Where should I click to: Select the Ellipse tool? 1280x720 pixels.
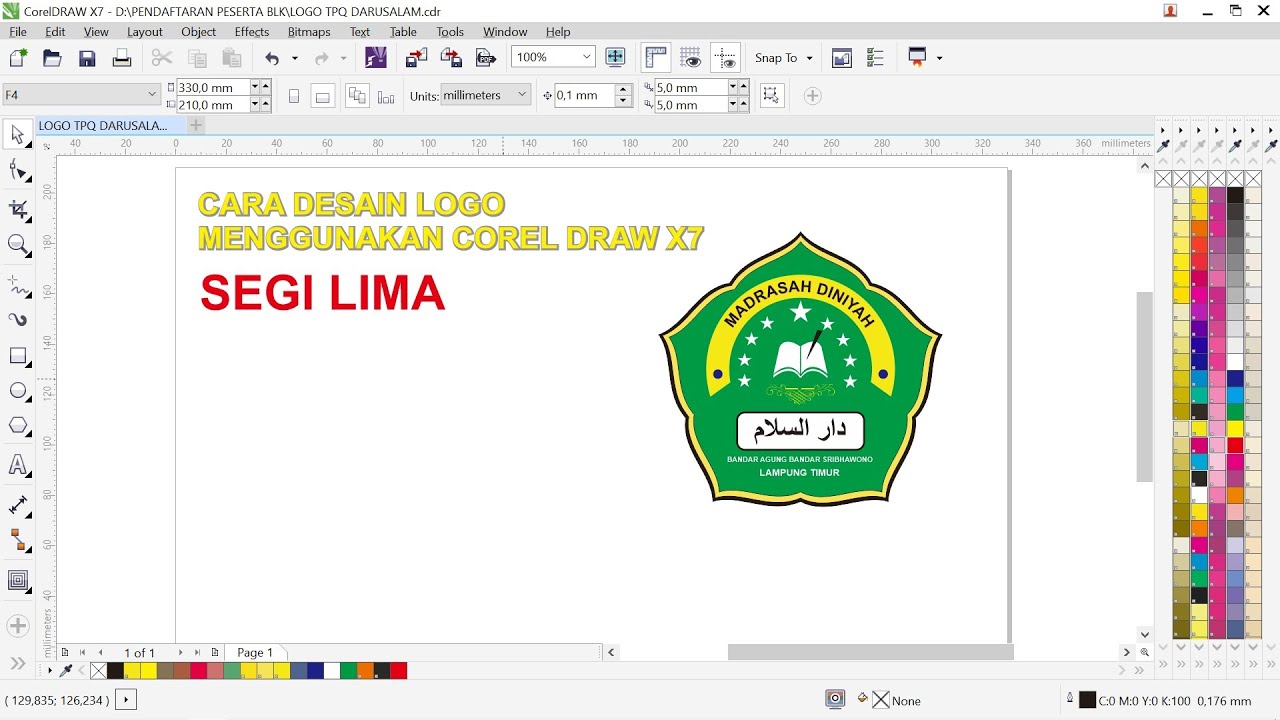pyautogui.click(x=18, y=391)
